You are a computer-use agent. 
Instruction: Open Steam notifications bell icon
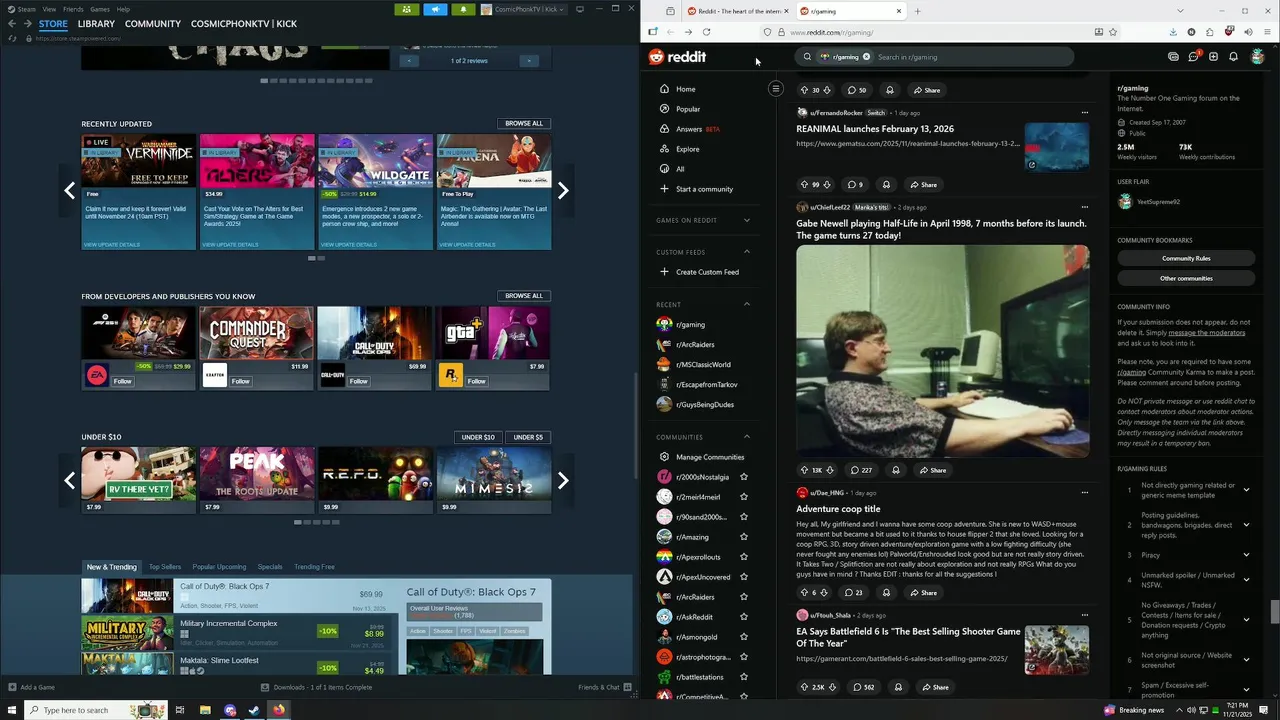coord(463,9)
